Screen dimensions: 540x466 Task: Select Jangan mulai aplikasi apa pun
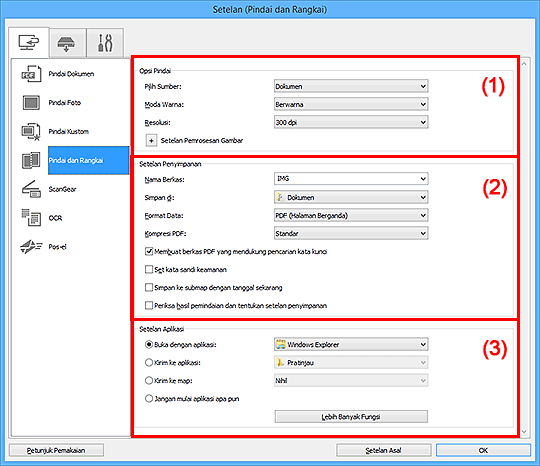coord(149,398)
